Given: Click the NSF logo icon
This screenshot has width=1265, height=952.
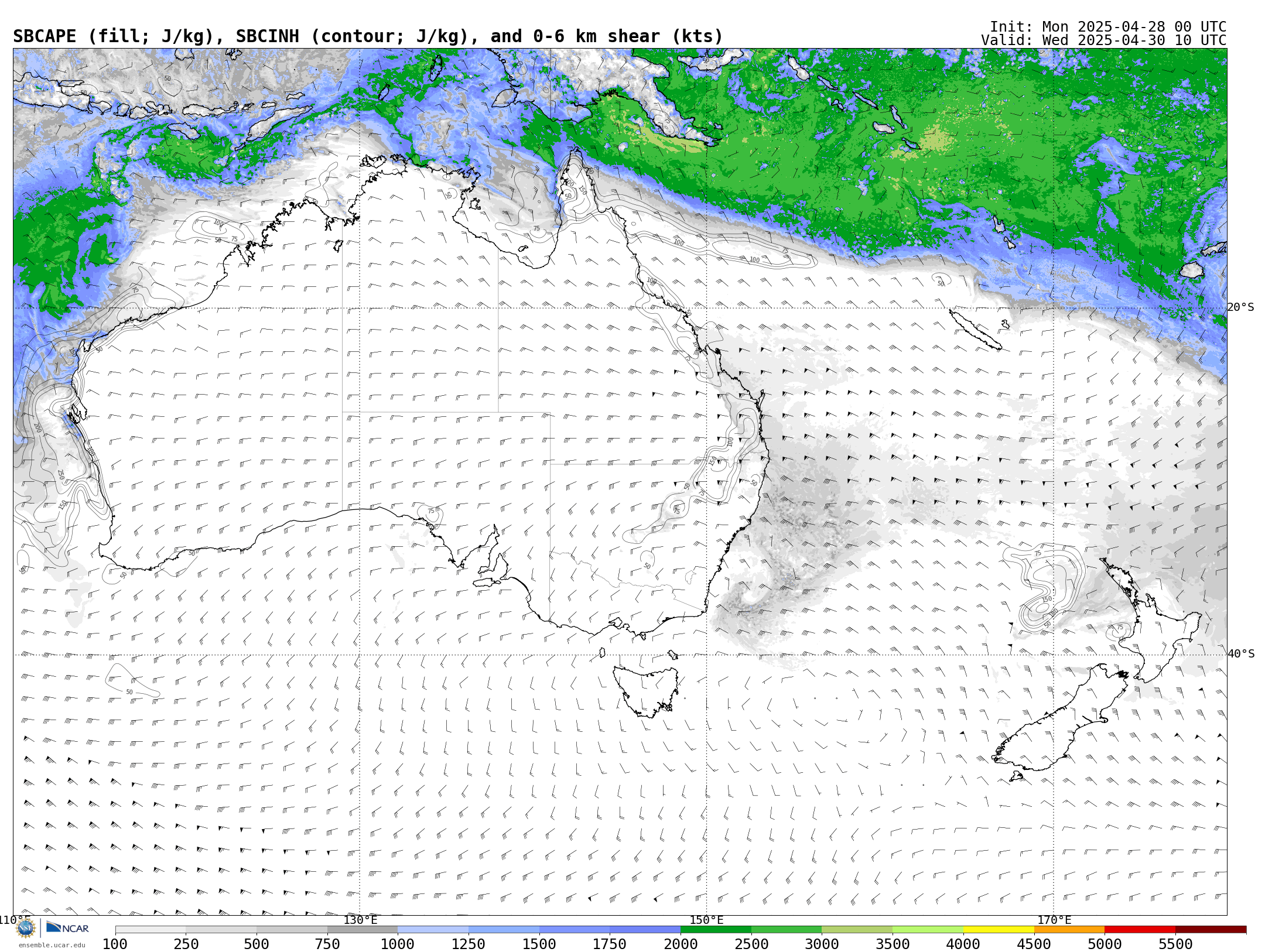Looking at the screenshot, I should [26, 928].
